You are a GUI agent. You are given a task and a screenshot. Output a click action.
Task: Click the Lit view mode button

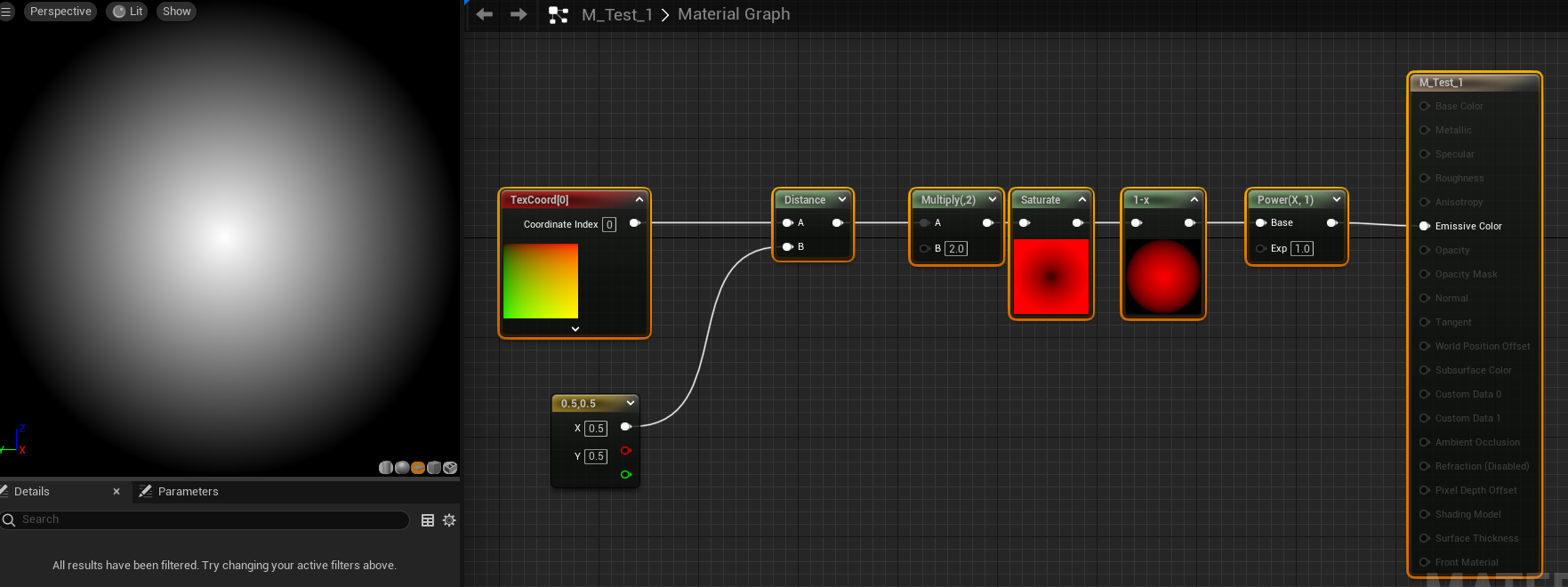tap(127, 12)
